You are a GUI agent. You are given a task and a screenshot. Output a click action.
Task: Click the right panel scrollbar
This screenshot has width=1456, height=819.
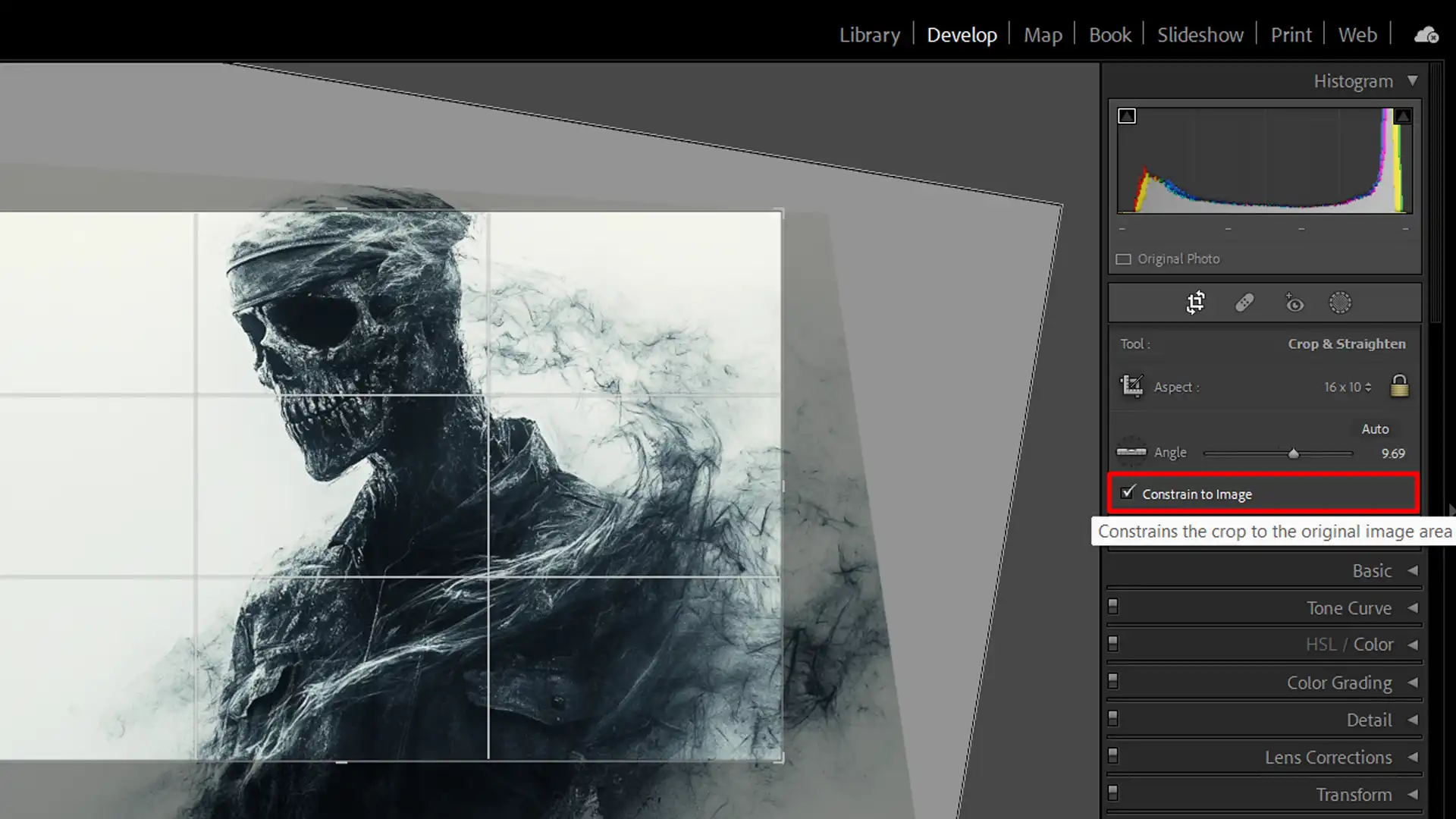1436,193
